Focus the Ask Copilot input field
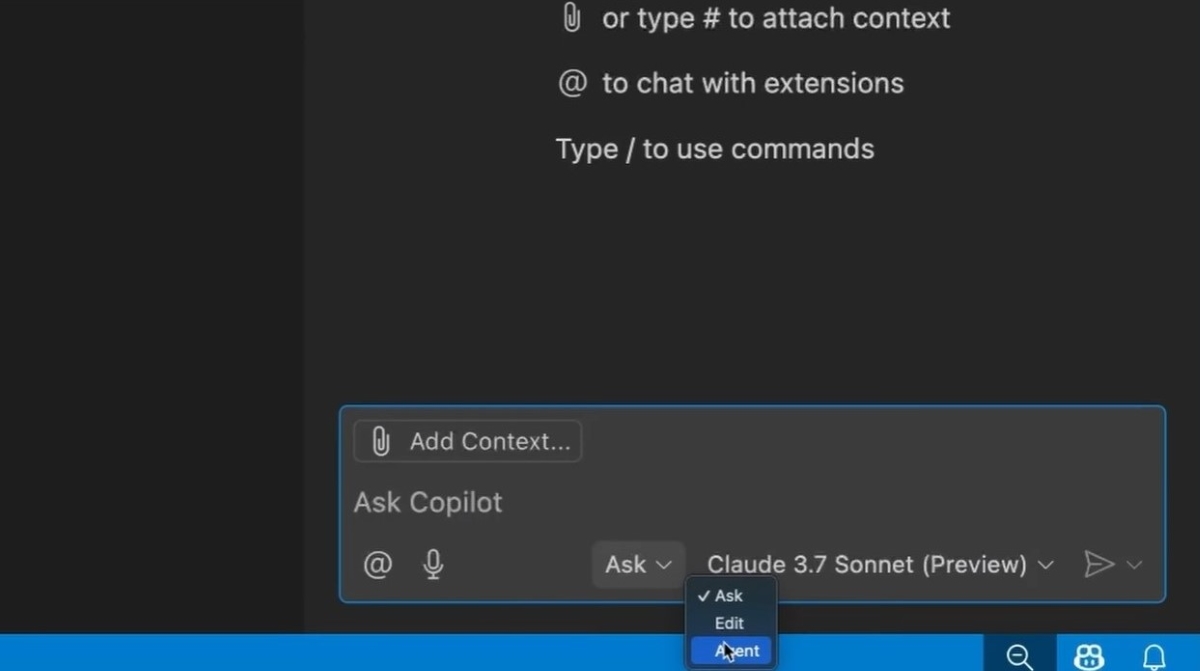This screenshot has height=671, width=1200. (x=700, y=502)
